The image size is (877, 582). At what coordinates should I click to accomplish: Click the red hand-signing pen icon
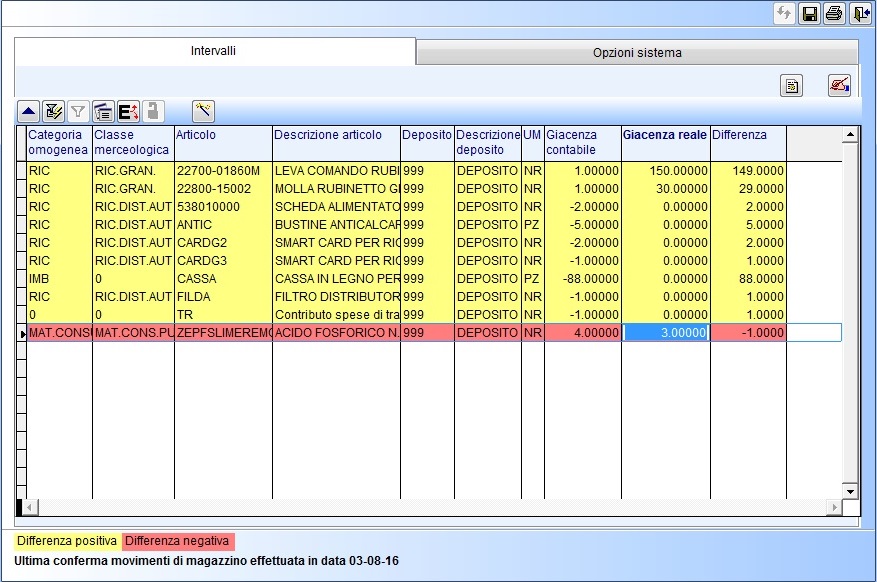click(x=839, y=86)
